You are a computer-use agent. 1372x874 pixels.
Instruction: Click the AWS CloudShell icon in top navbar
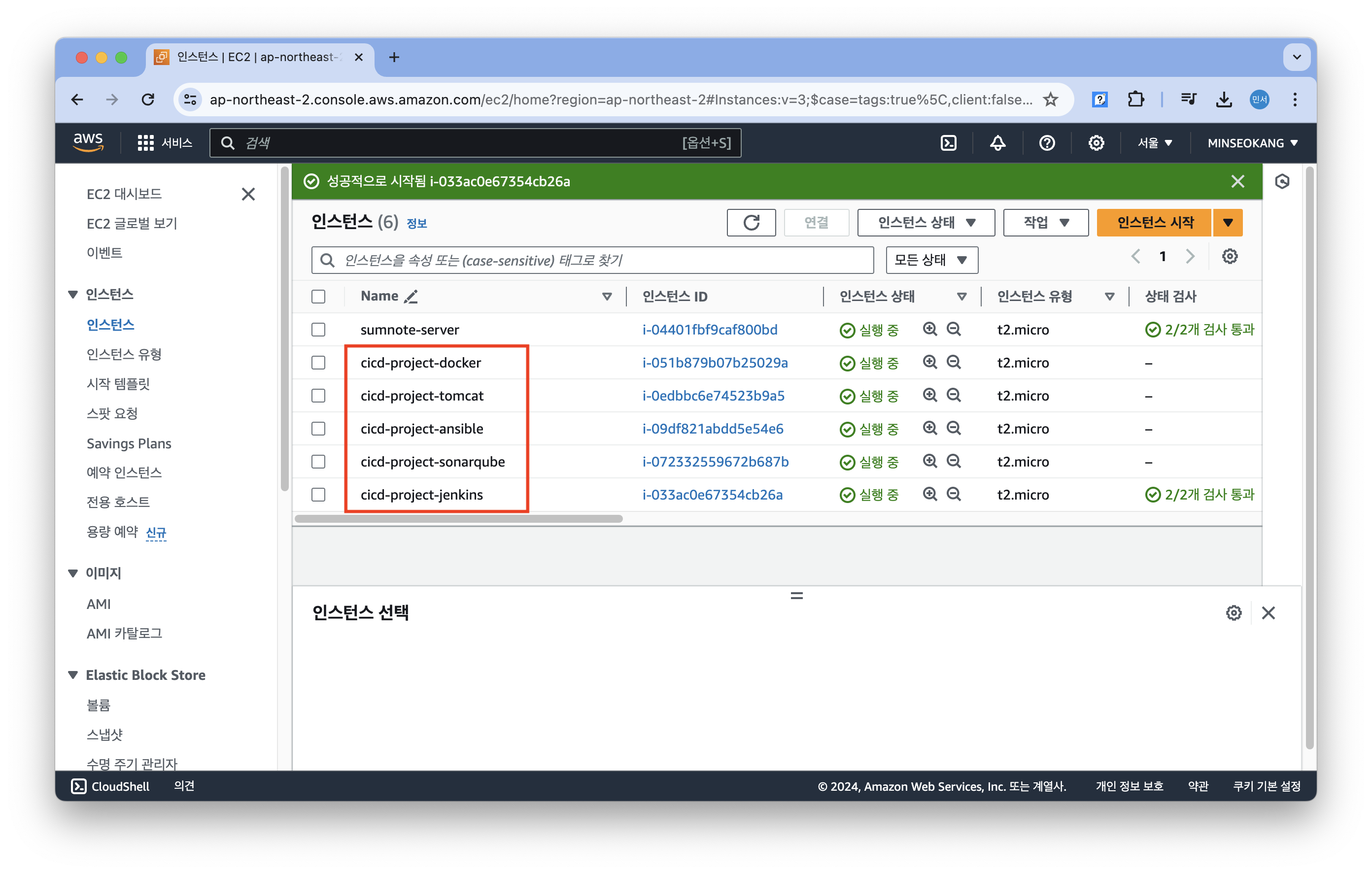[x=948, y=143]
